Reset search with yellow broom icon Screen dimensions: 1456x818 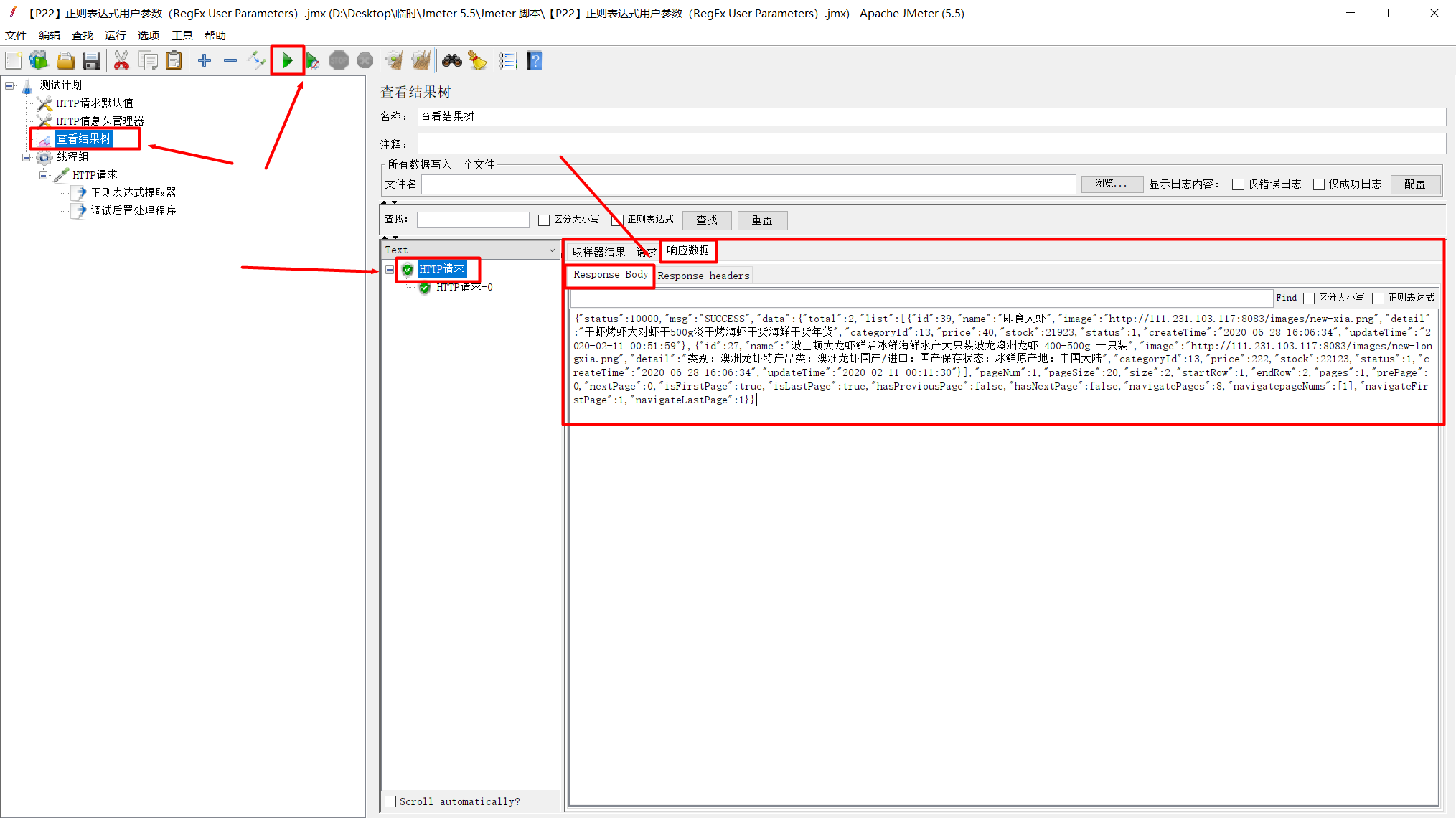[x=477, y=61]
